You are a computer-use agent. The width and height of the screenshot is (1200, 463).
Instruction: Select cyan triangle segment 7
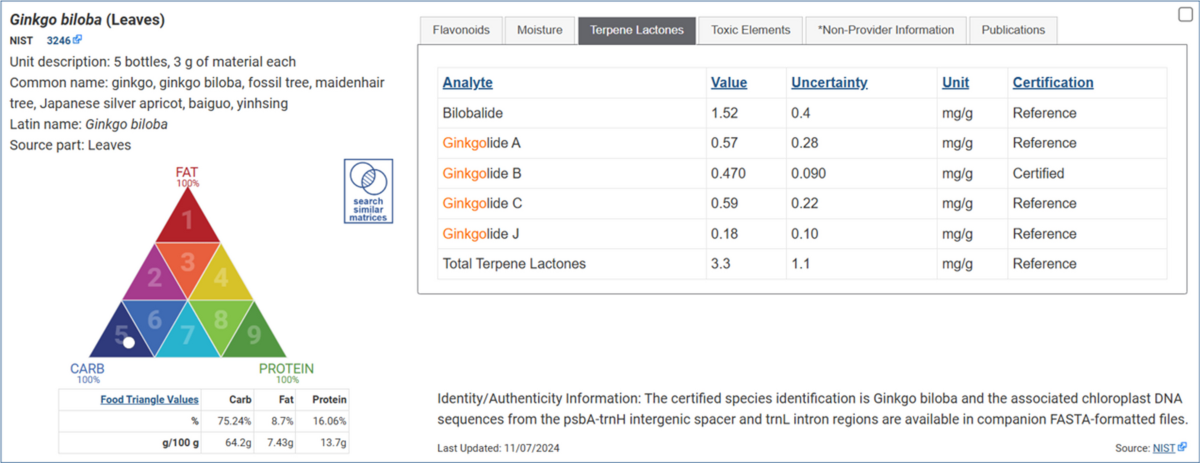[x=188, y=334]
